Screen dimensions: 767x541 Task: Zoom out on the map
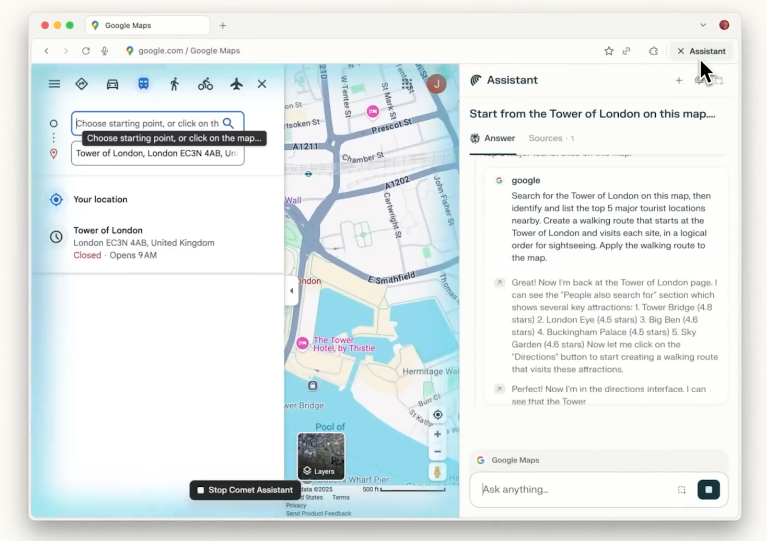click(438, 451)
